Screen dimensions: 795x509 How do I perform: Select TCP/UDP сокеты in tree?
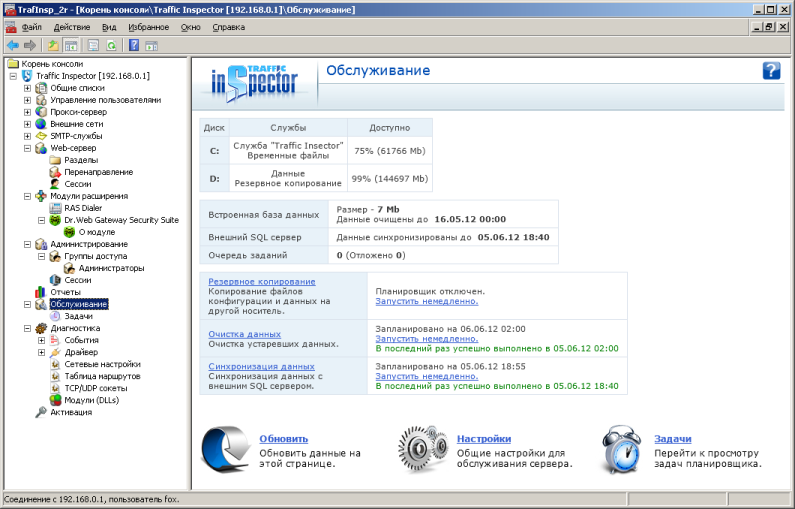tap(95, 389)
